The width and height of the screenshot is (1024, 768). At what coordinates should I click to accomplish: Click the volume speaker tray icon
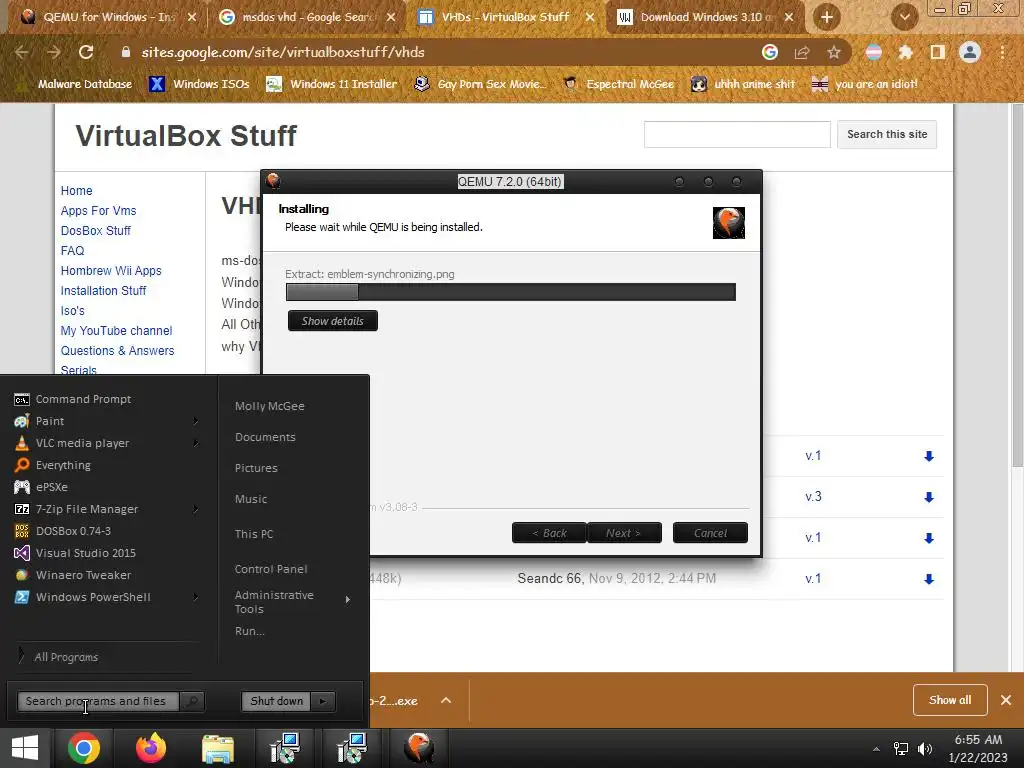[x=925, y=748]
